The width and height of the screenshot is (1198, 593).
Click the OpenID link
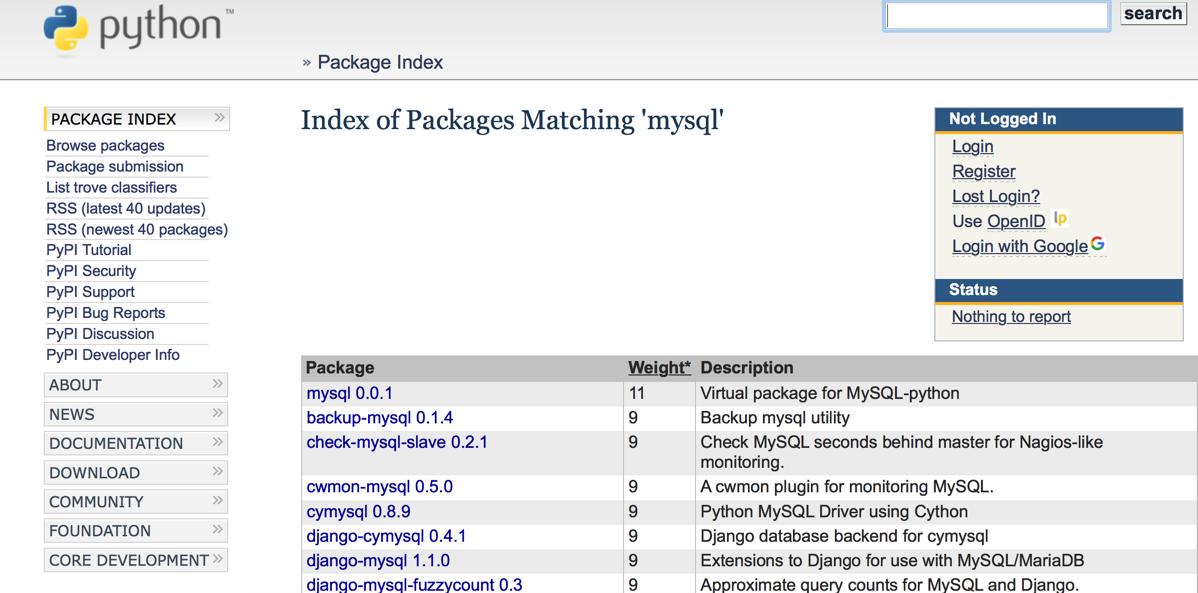(1016, 222)
